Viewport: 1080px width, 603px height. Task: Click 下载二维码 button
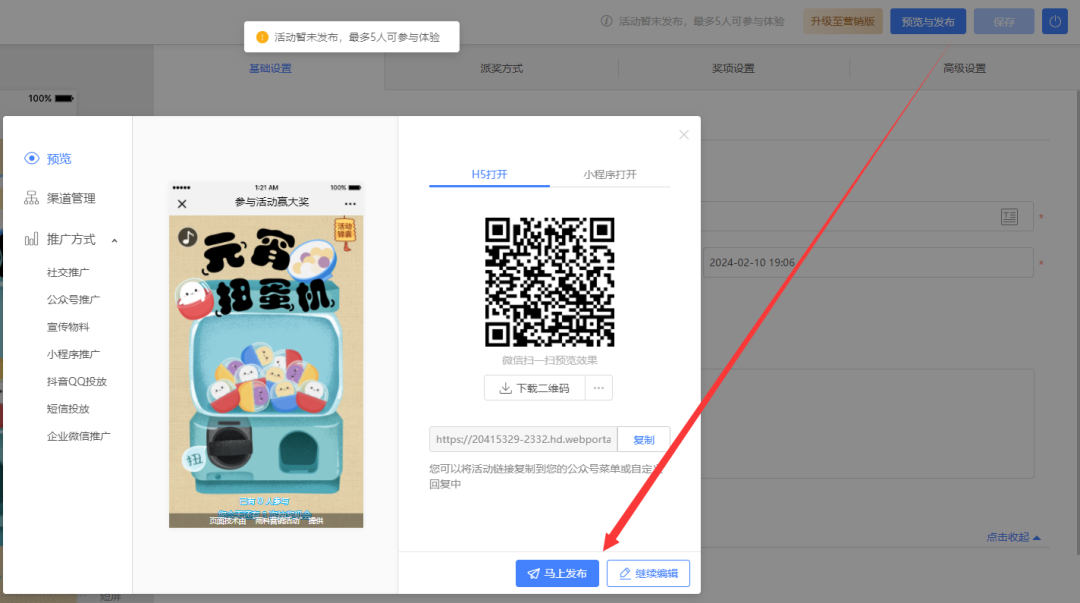click(534, 388)
